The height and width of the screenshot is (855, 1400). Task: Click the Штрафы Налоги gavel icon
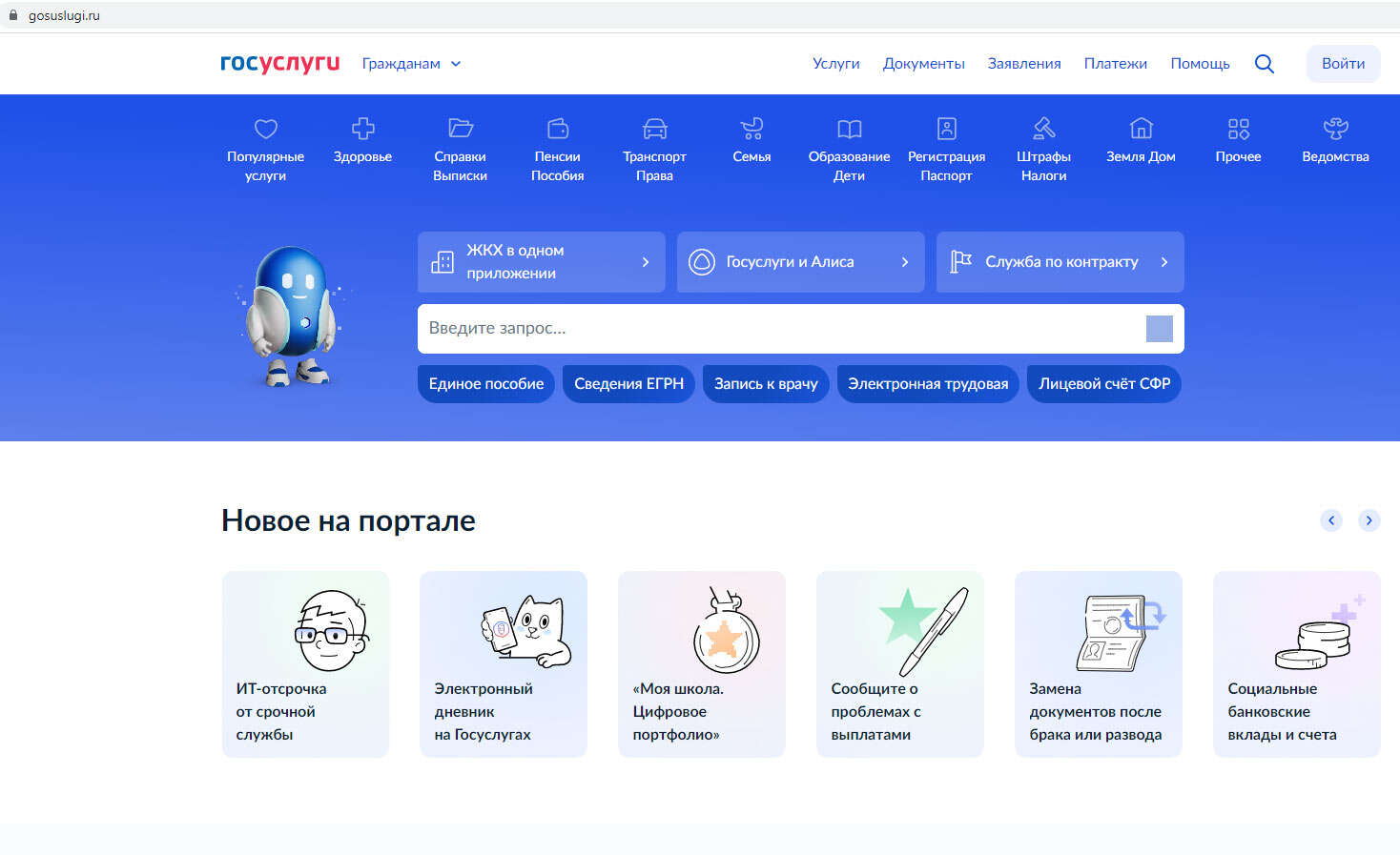coord(1043,129)
